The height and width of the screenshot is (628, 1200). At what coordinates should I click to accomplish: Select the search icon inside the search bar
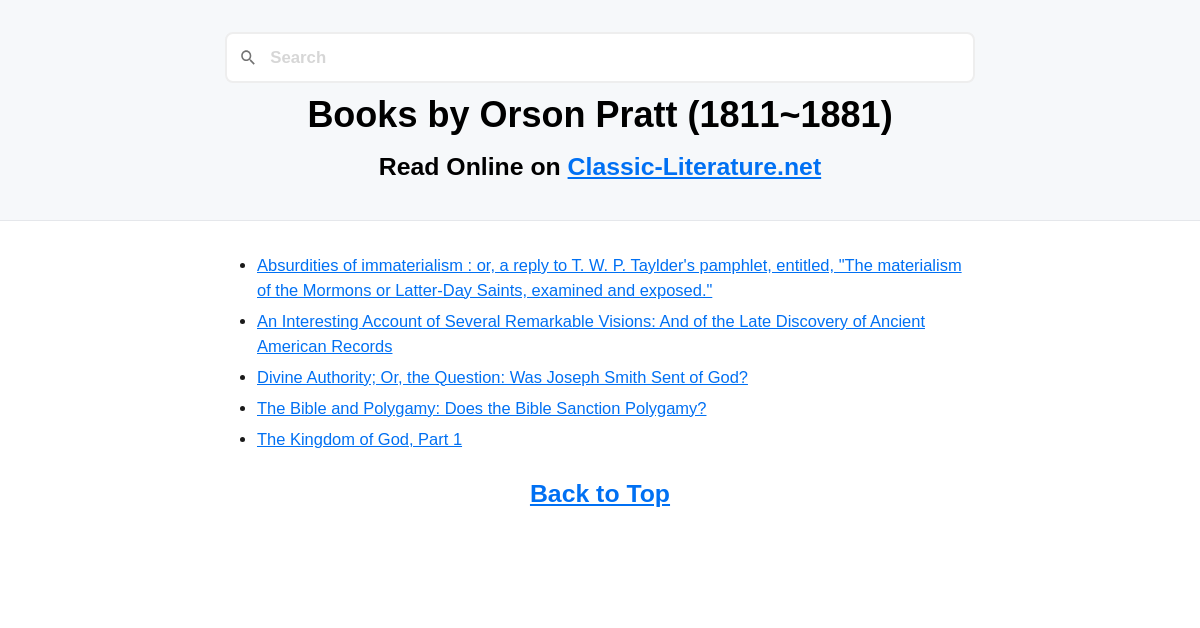click(x=248, y=57)
